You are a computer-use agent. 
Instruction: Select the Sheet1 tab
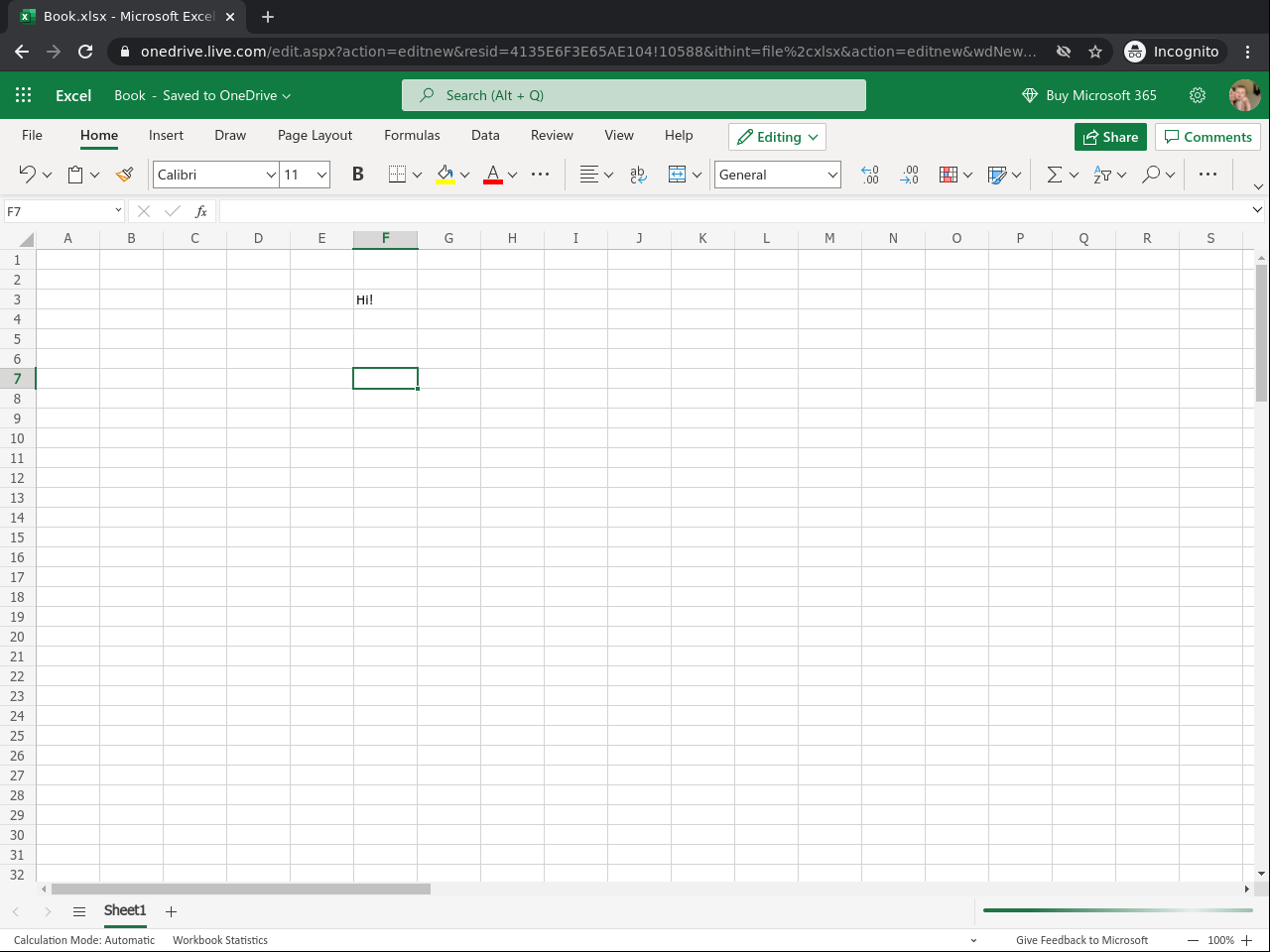[125, 911]
